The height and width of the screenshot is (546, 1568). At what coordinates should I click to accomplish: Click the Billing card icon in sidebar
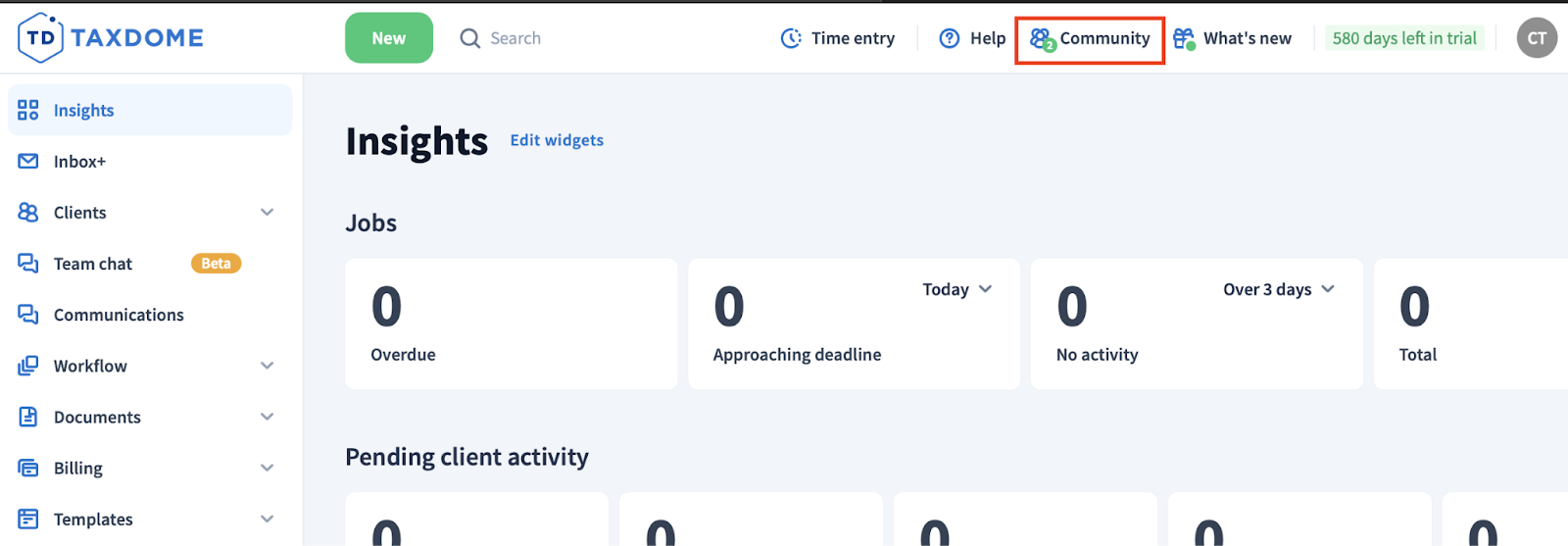(28, 468)
